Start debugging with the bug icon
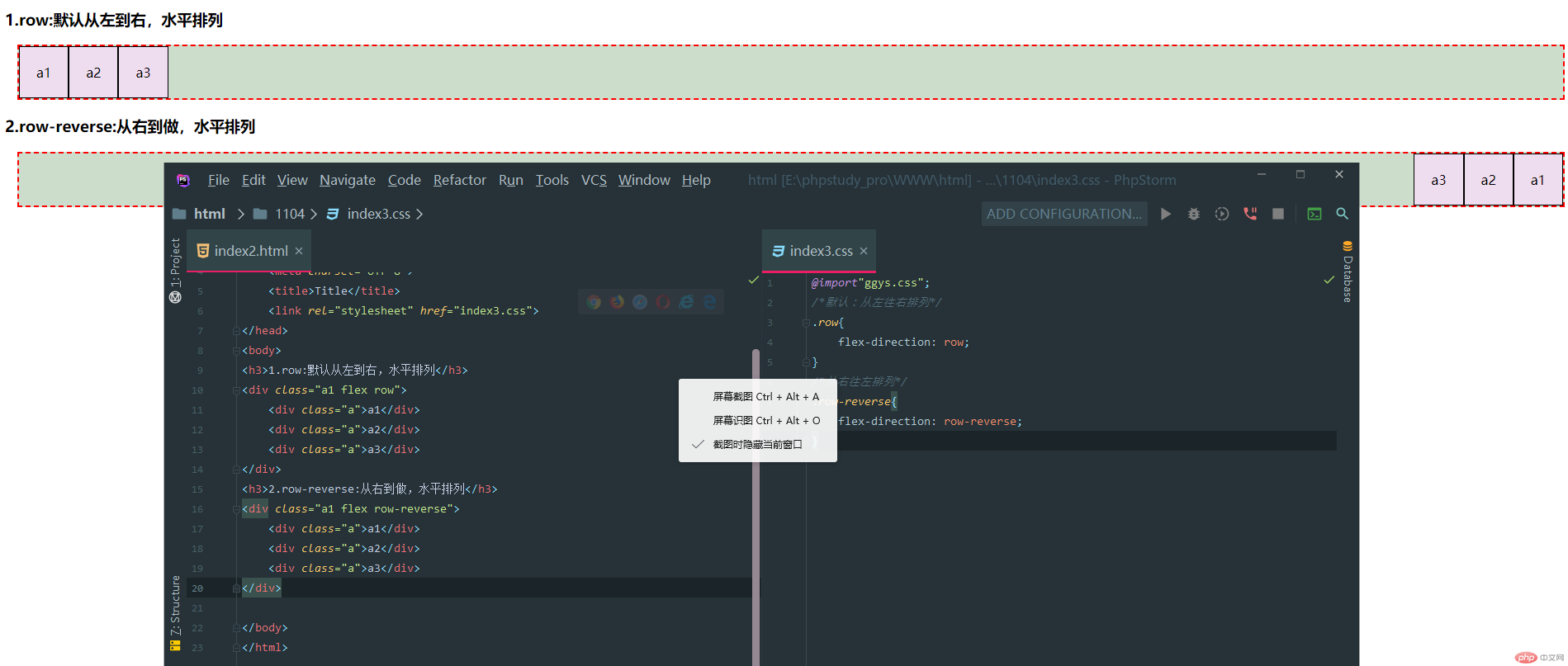Viewport: 1568px width, 666px height. click(x=1194, y=214)
